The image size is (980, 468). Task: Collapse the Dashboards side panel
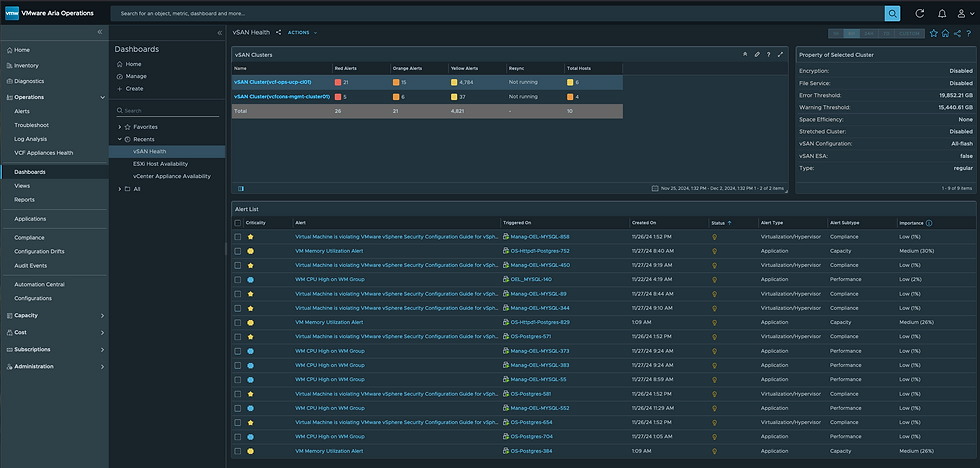[219, 32]
